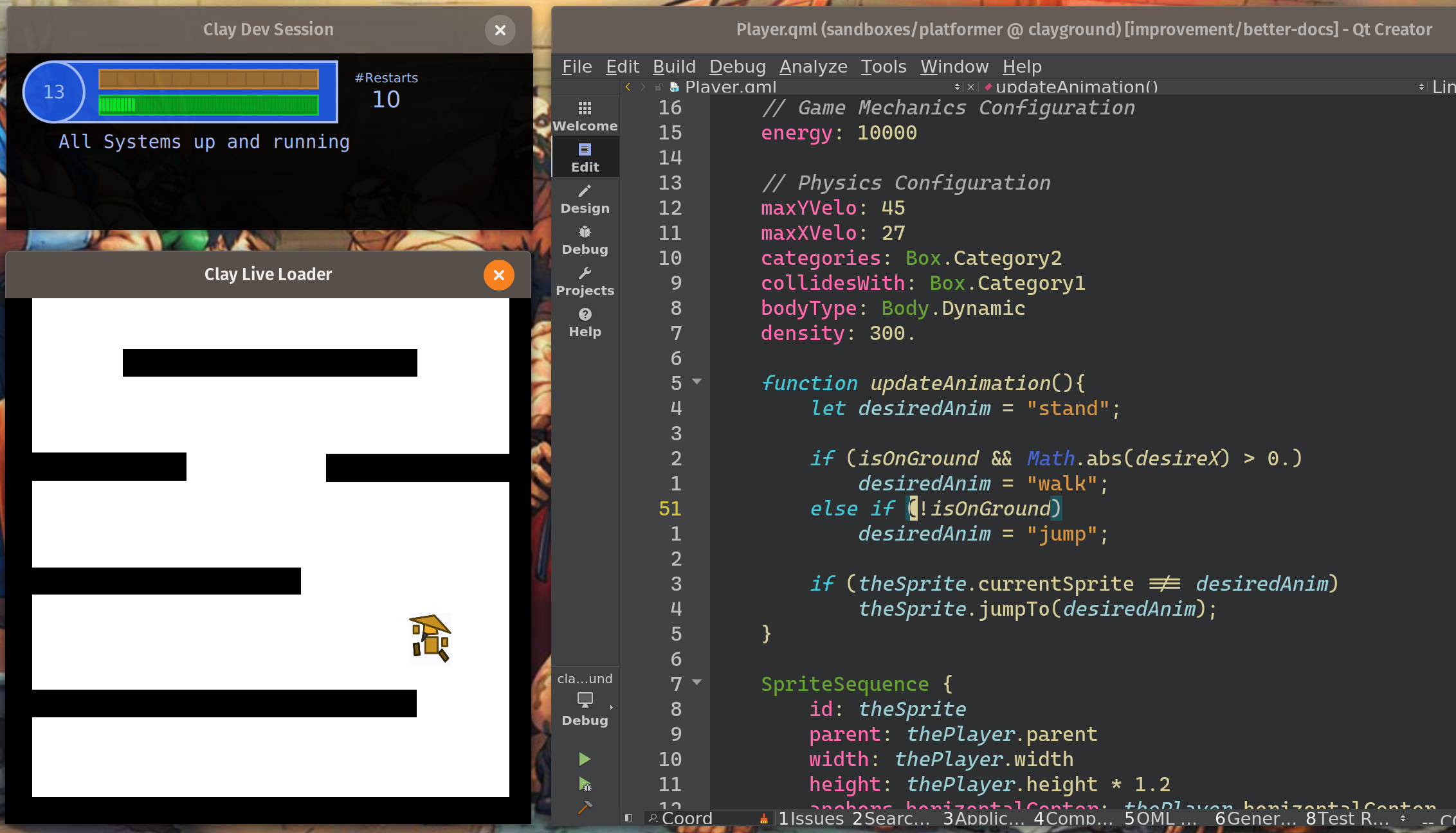Screen dimensions: 1456x833
Task: Click the Build hammer icon
Action: tap(585, 807)
